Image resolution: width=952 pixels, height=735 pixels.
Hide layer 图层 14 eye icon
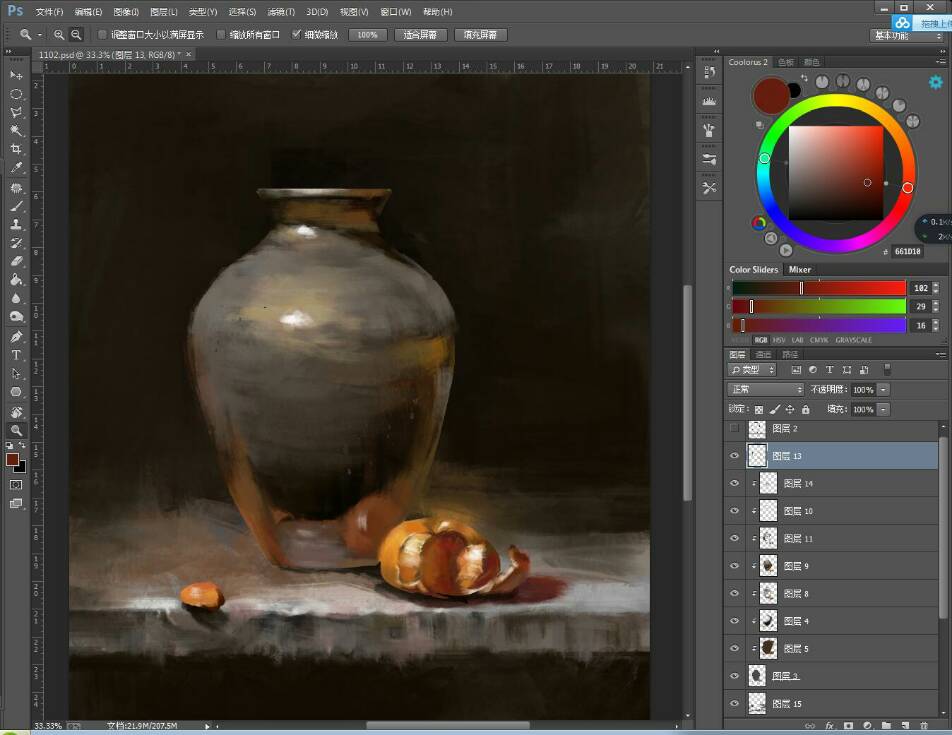pyautogui.click(x=735, y=483)
